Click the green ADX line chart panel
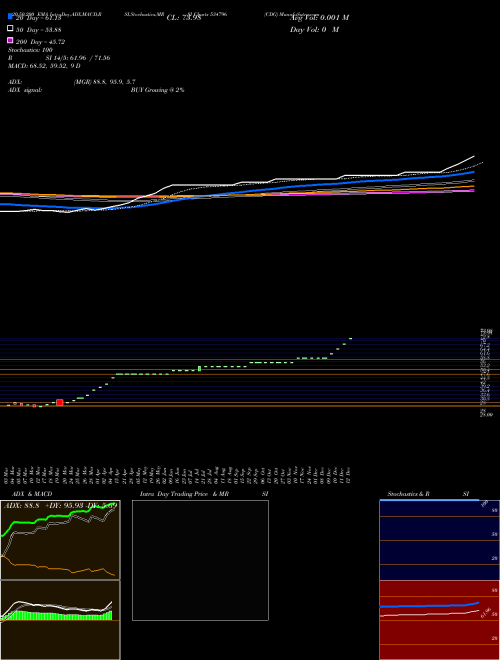The height and width of the screenshot is (660, 500). [x=60, y=540]
